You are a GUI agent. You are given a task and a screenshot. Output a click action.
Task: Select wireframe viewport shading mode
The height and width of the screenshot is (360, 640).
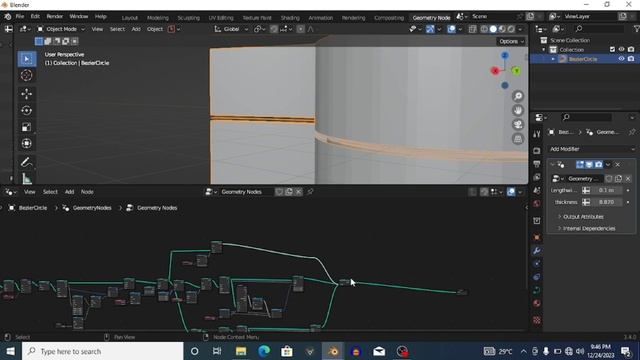click(484, 29)
